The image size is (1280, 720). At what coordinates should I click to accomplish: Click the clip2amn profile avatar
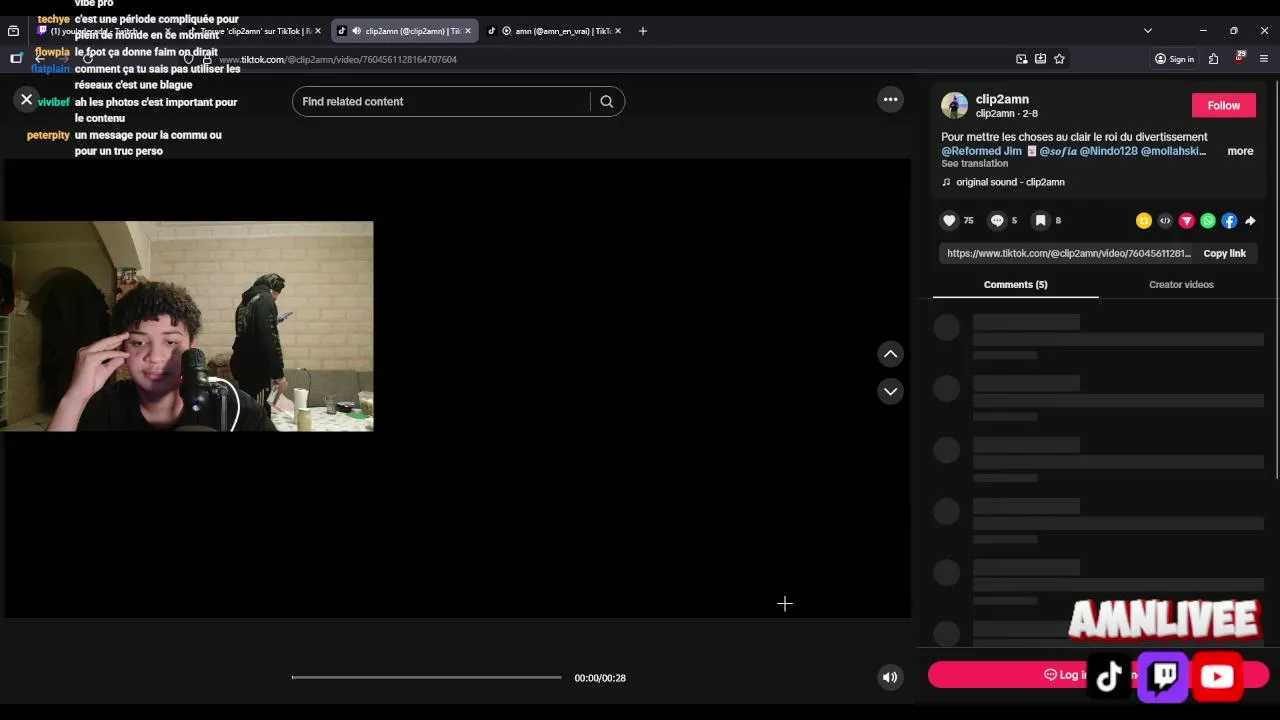click(x=954, y=105)
